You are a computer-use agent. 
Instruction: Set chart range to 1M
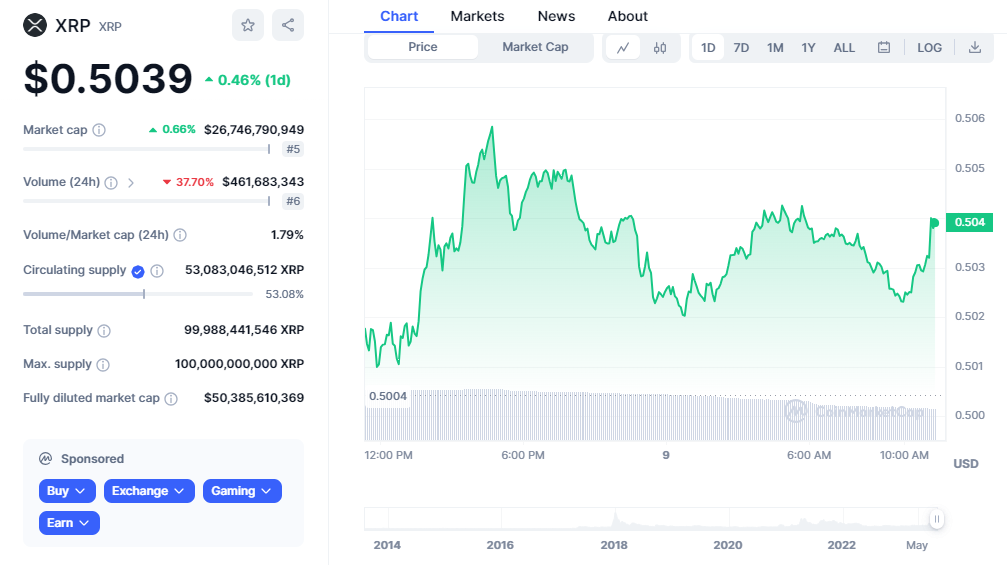(x=775, y=48)
